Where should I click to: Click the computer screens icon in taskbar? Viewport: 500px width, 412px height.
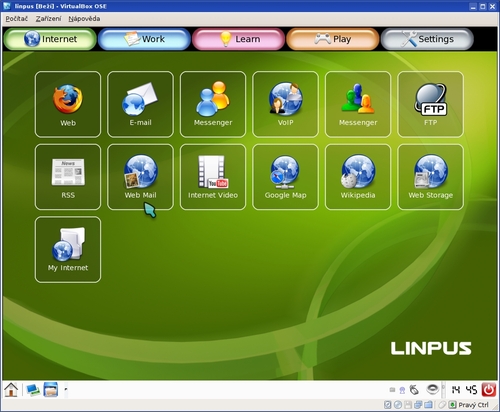pyautogui.click(x=33, y=390)
